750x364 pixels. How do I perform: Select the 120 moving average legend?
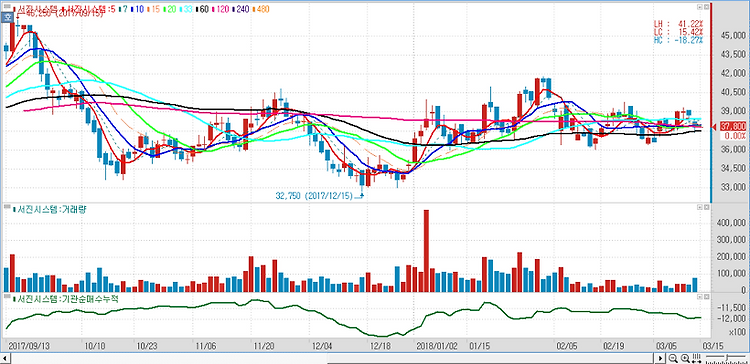[x=220, y=9]
